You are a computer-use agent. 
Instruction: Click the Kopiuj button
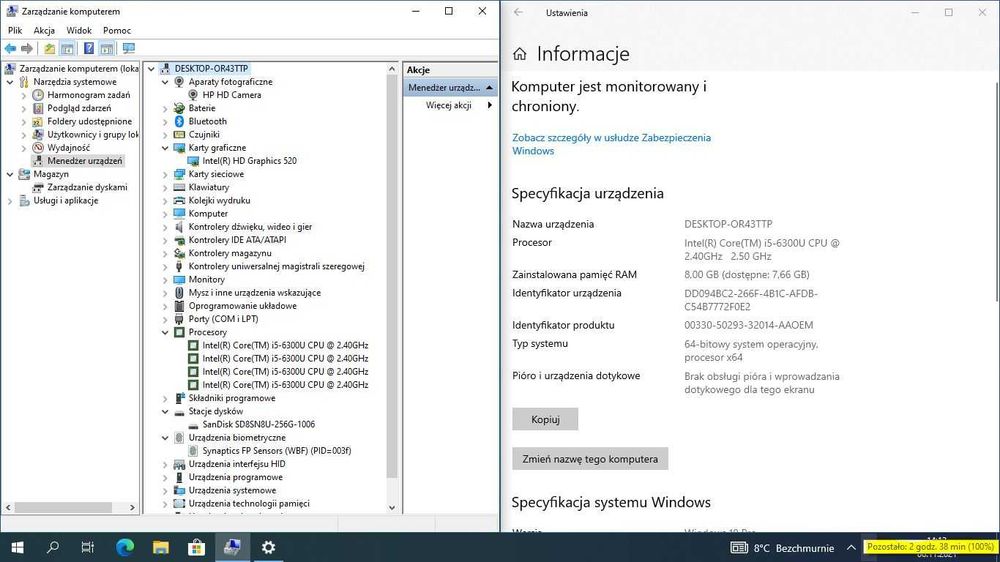(x=545, y=419)
